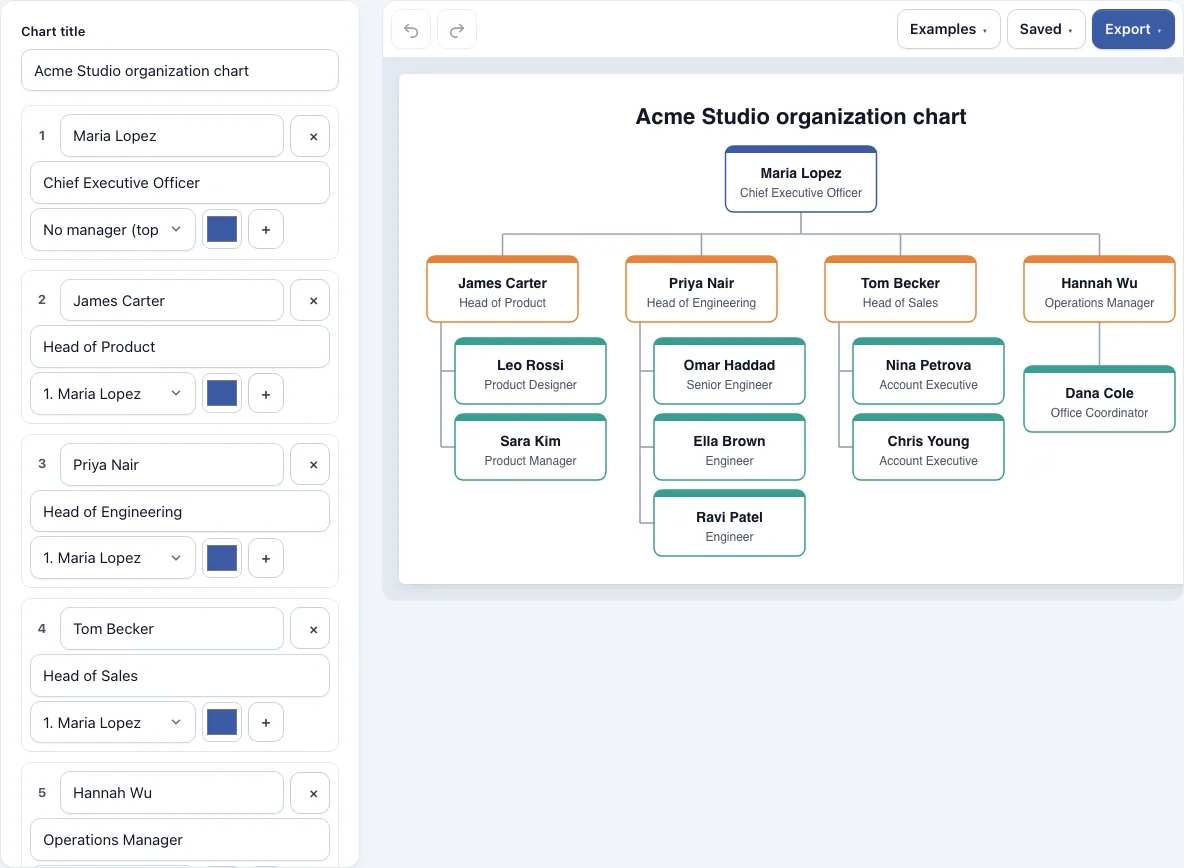Edit the Head of Sales role field

pos(180,676)
